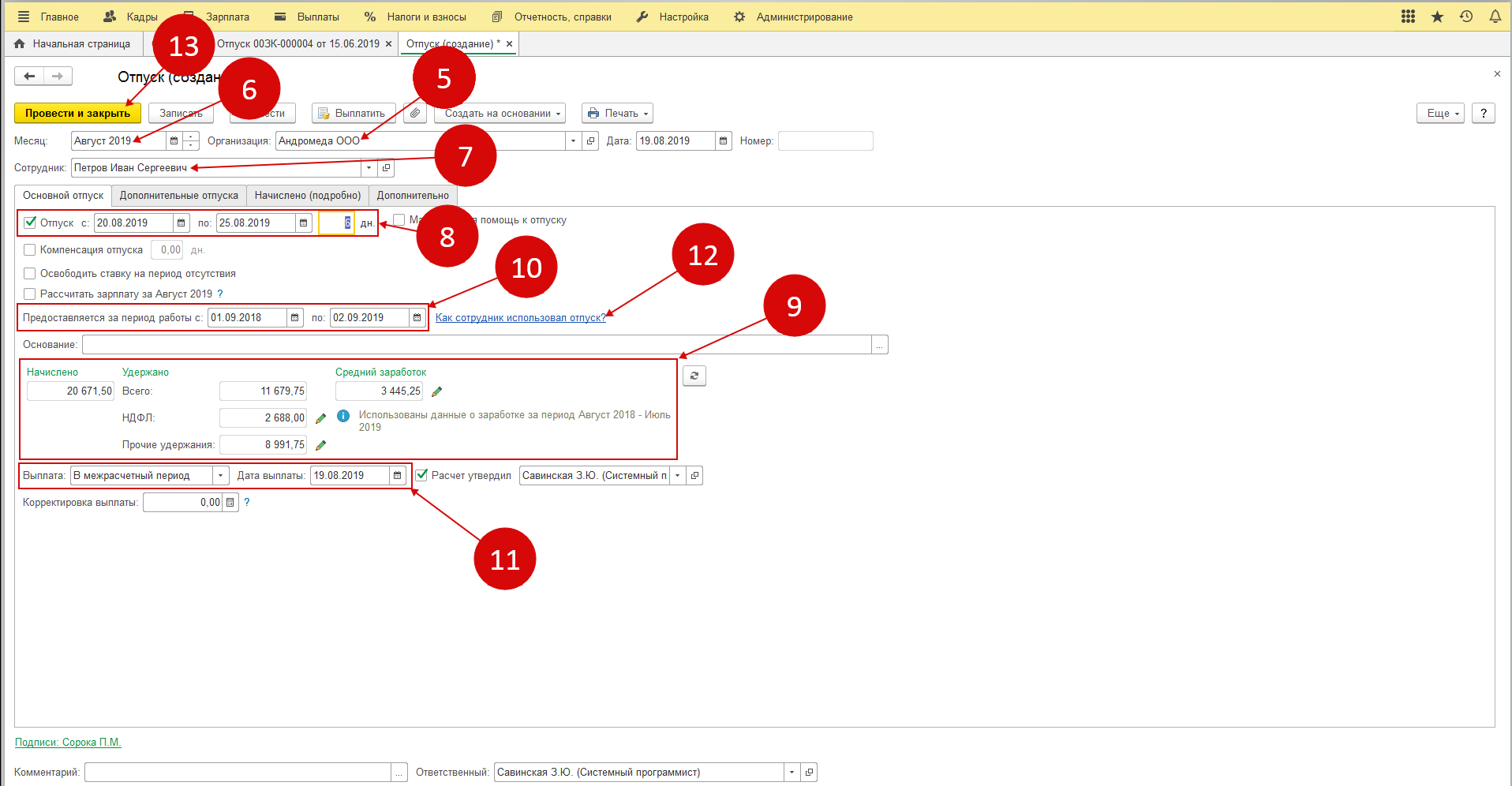Open the Налоги и взносы menu
Screen dimensions: 1512x786
[415, 17]
